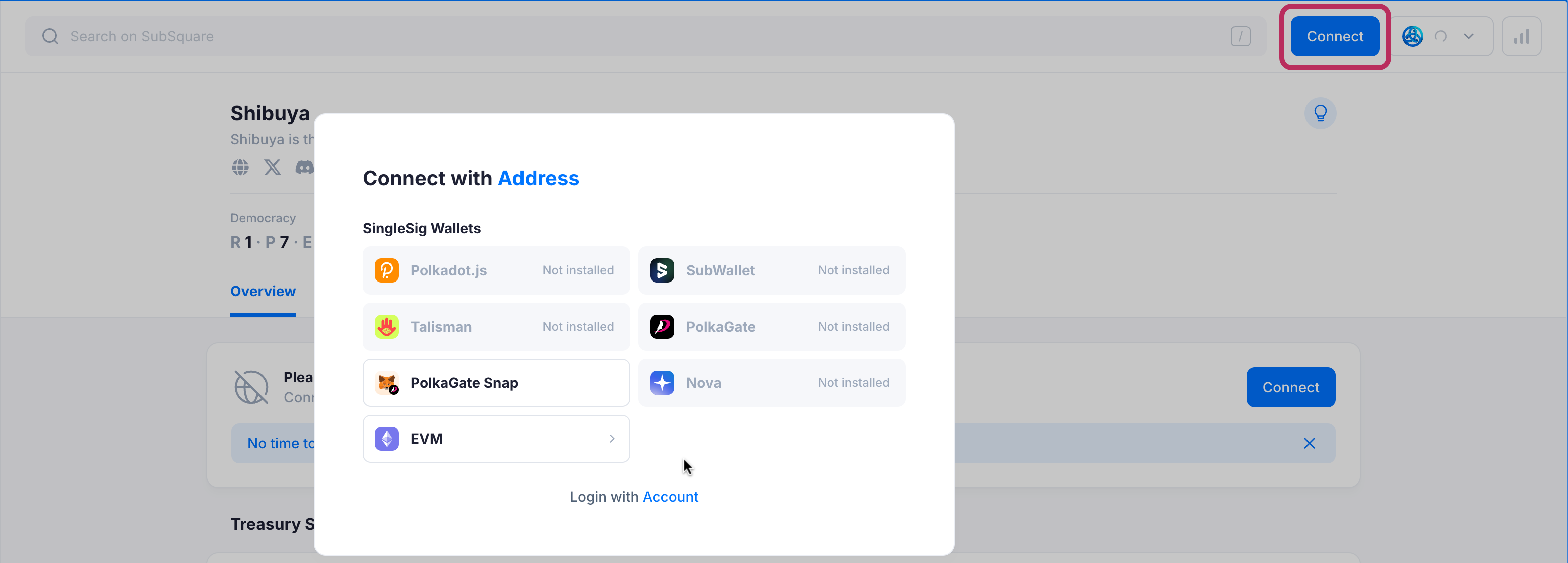The image size is (1568, 563).
Task: Toggle the light bulb tip indicator
Action: pos(1320,113)
